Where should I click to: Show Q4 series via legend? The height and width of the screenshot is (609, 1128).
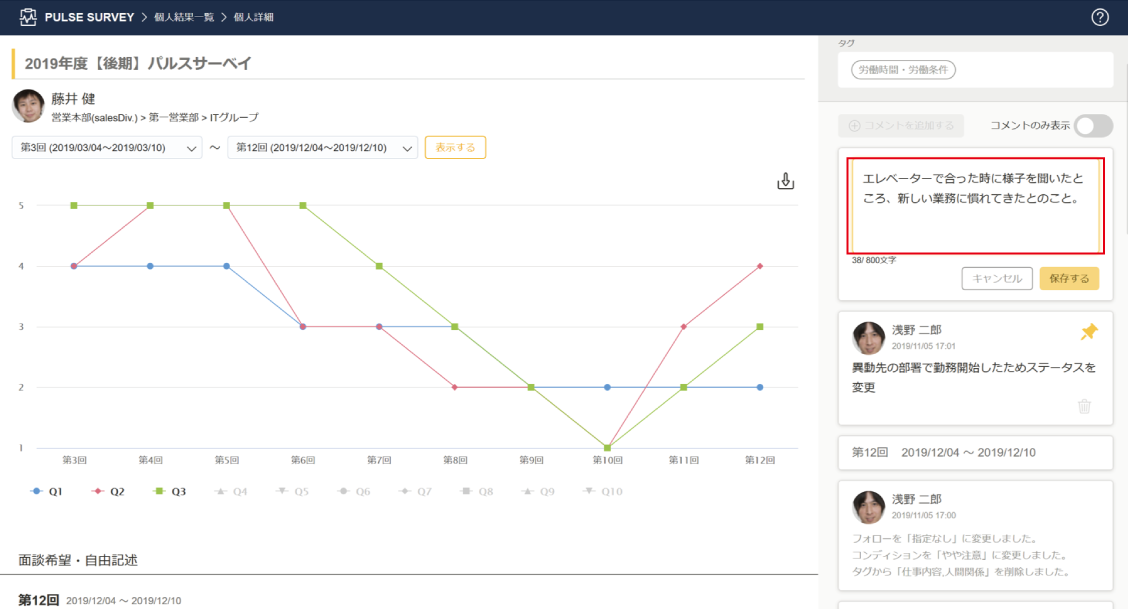pos(231,492)
